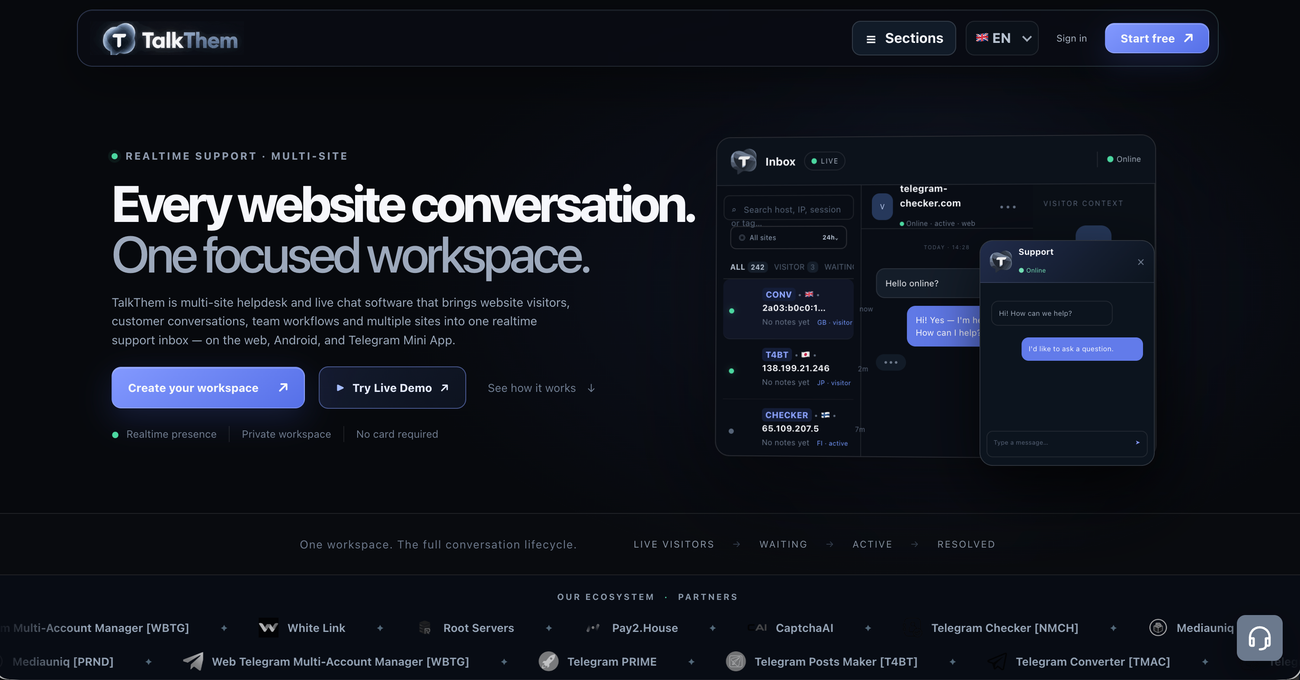Open the Pay2.House partner link

tap(645, 628)
